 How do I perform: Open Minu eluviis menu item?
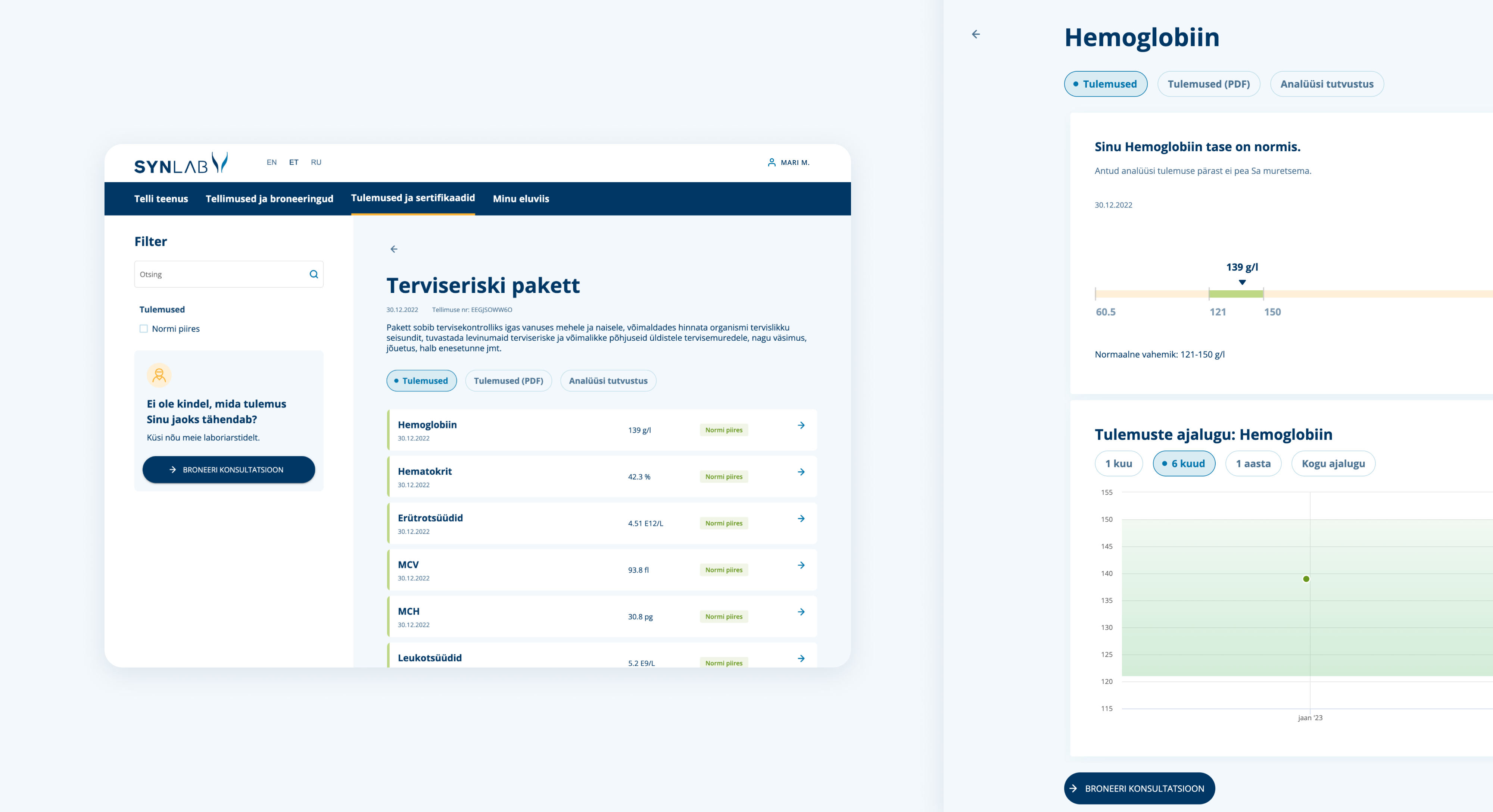pyautogui.click(x=520, y=199)
